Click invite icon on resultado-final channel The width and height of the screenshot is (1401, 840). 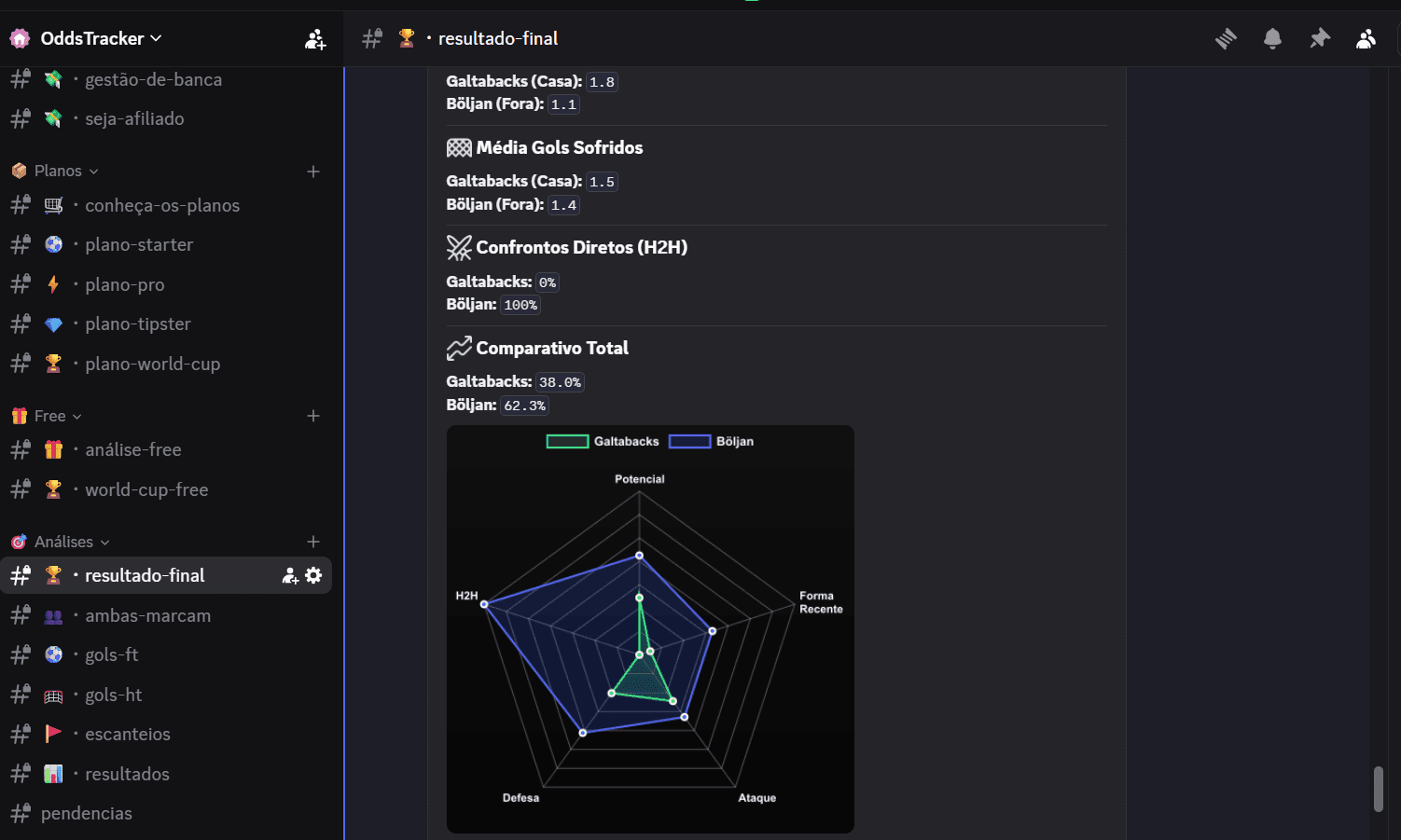pos(290,576)
